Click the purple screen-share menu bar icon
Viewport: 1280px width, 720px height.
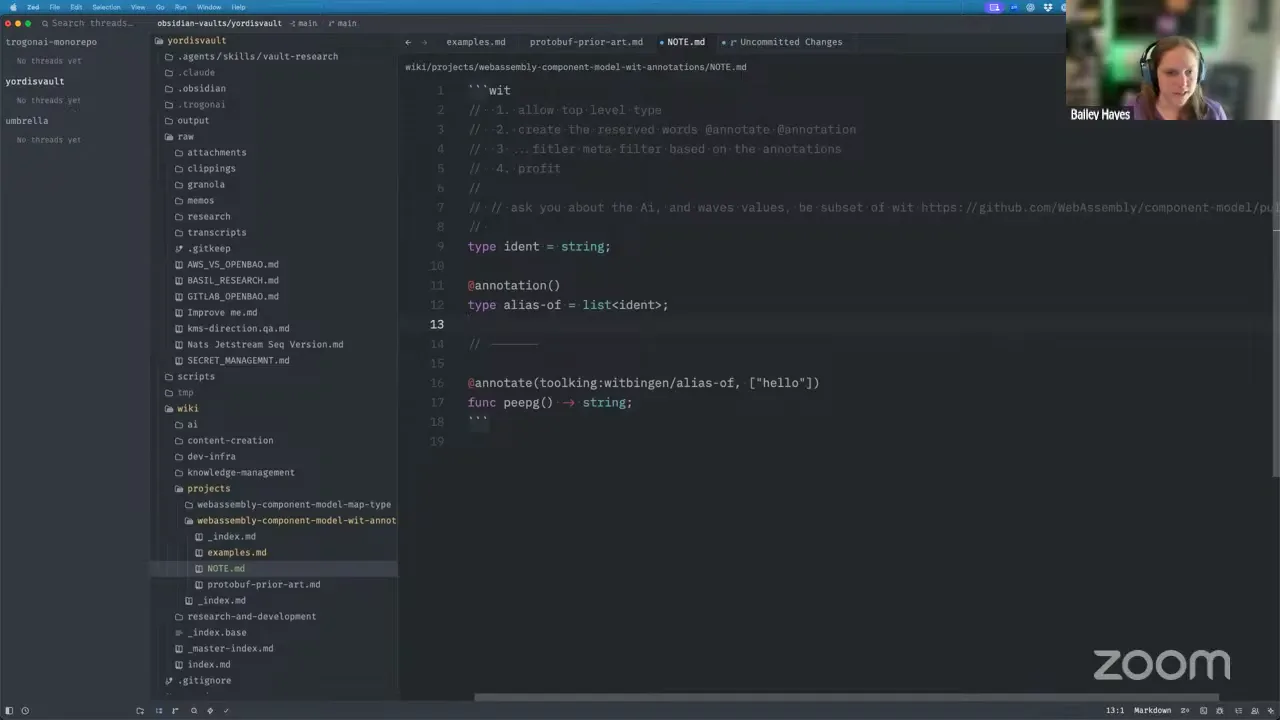[x=994, y=7]
